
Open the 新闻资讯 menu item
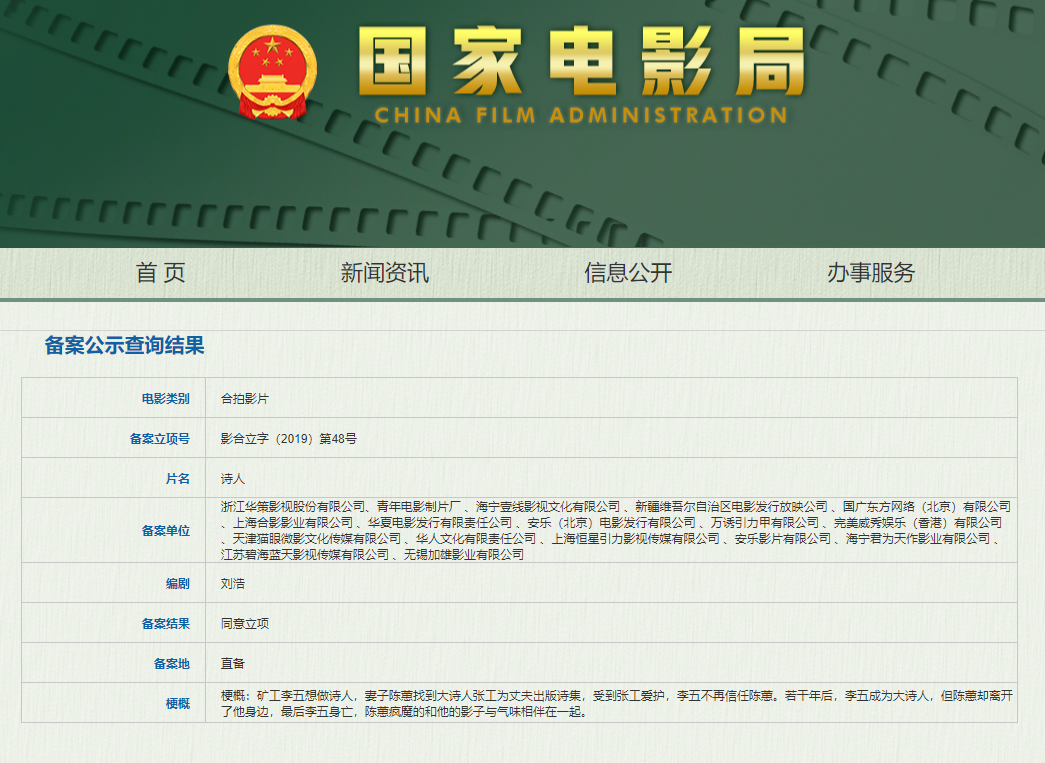coord(385,273)
